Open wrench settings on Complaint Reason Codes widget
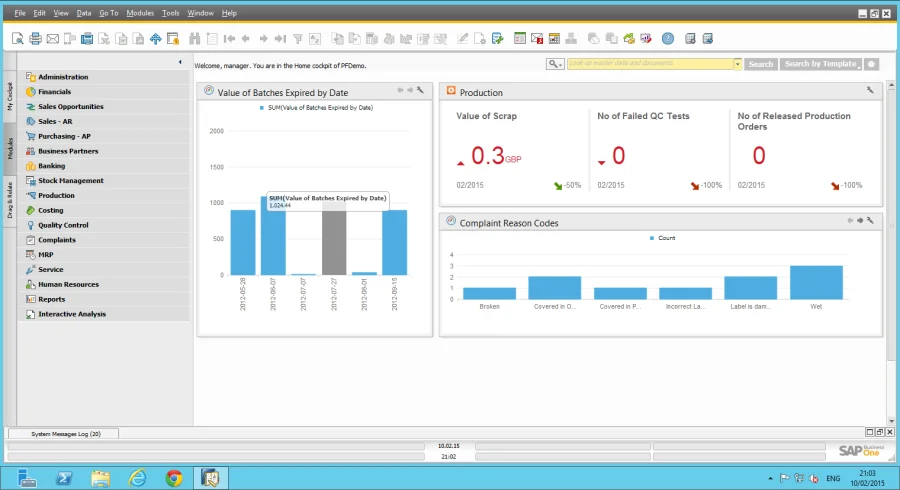Viewport: 900px width, 490px height. click(870, 220)
